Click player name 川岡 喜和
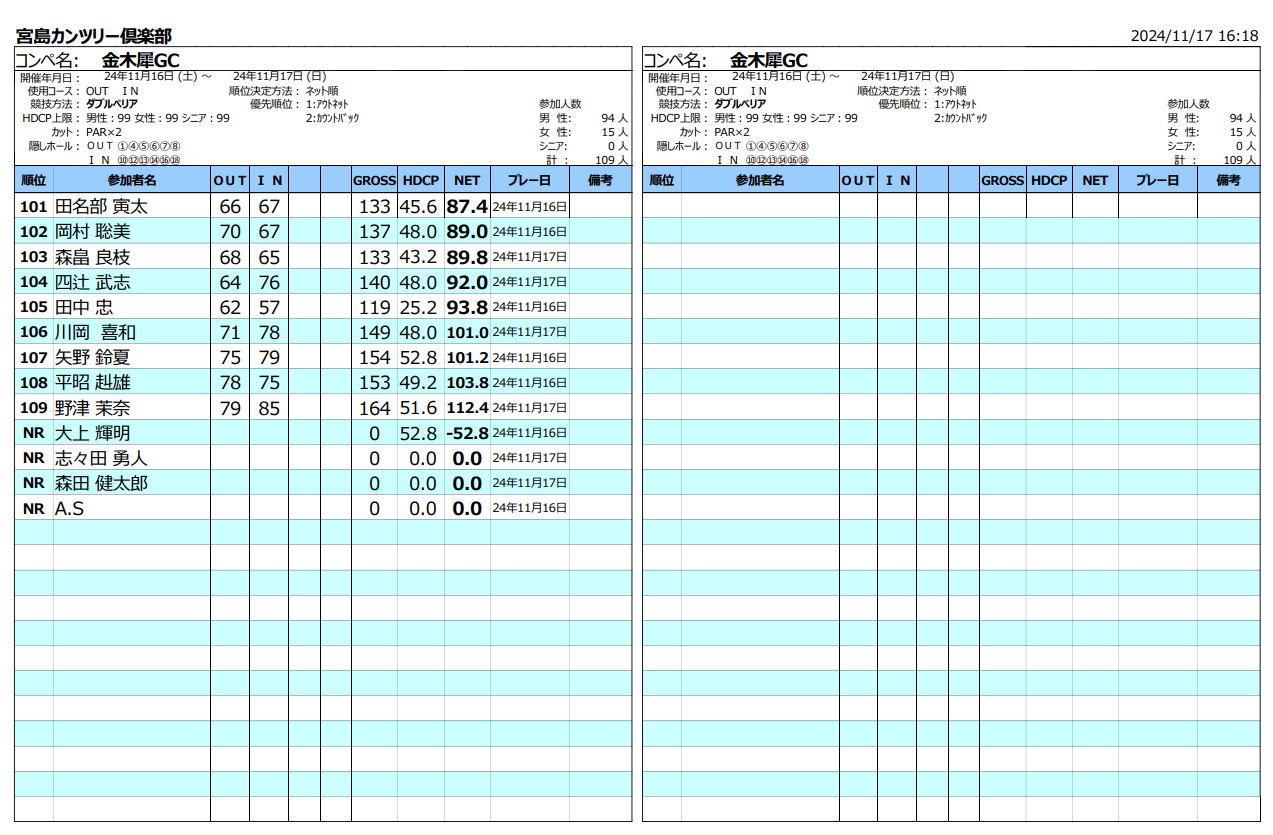Image resolution: width=1273 pixels, height=835 pixels. click(95, 332)
